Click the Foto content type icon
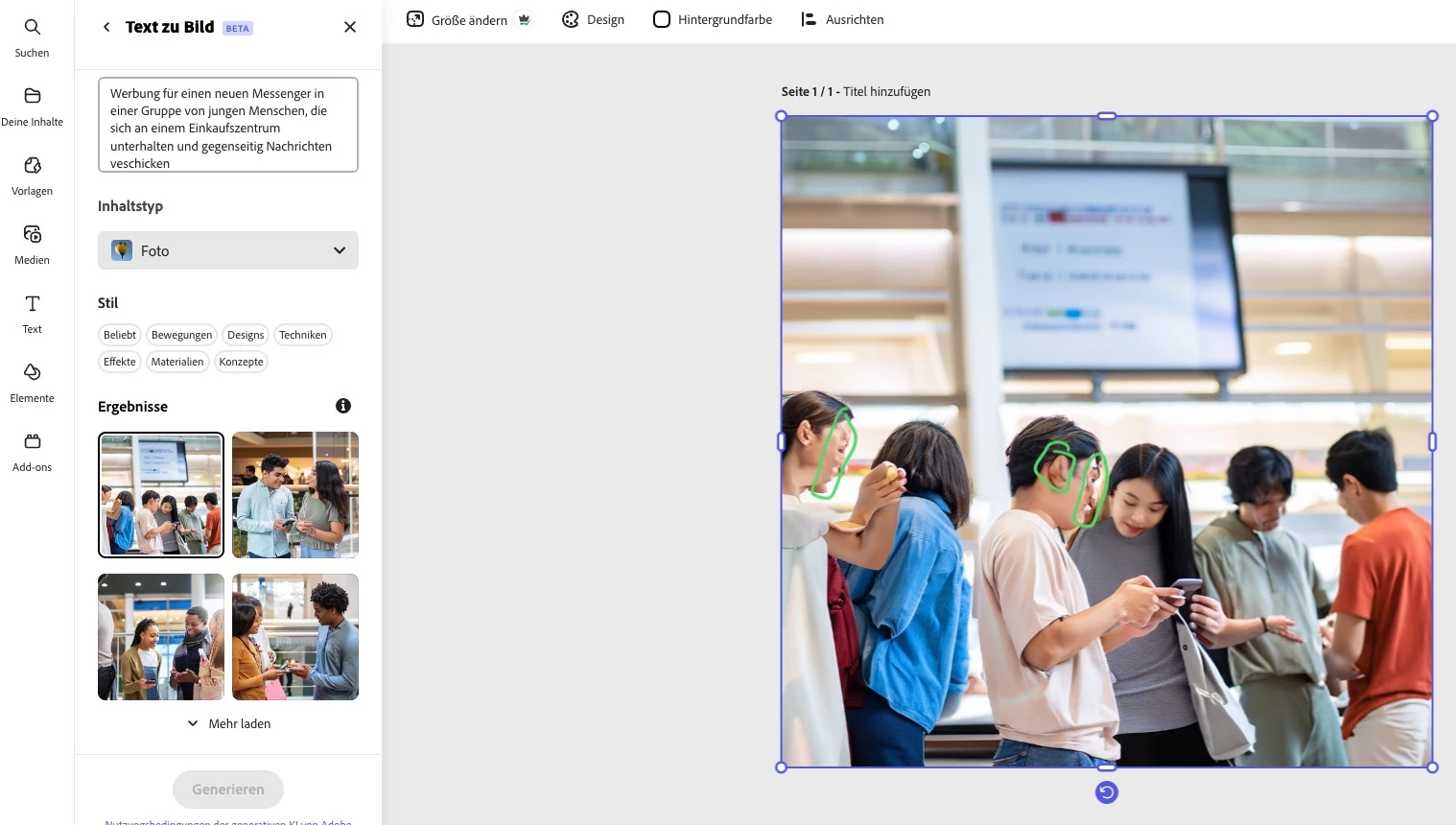This screenshot has width=1456, height=825. click(122, 250)
